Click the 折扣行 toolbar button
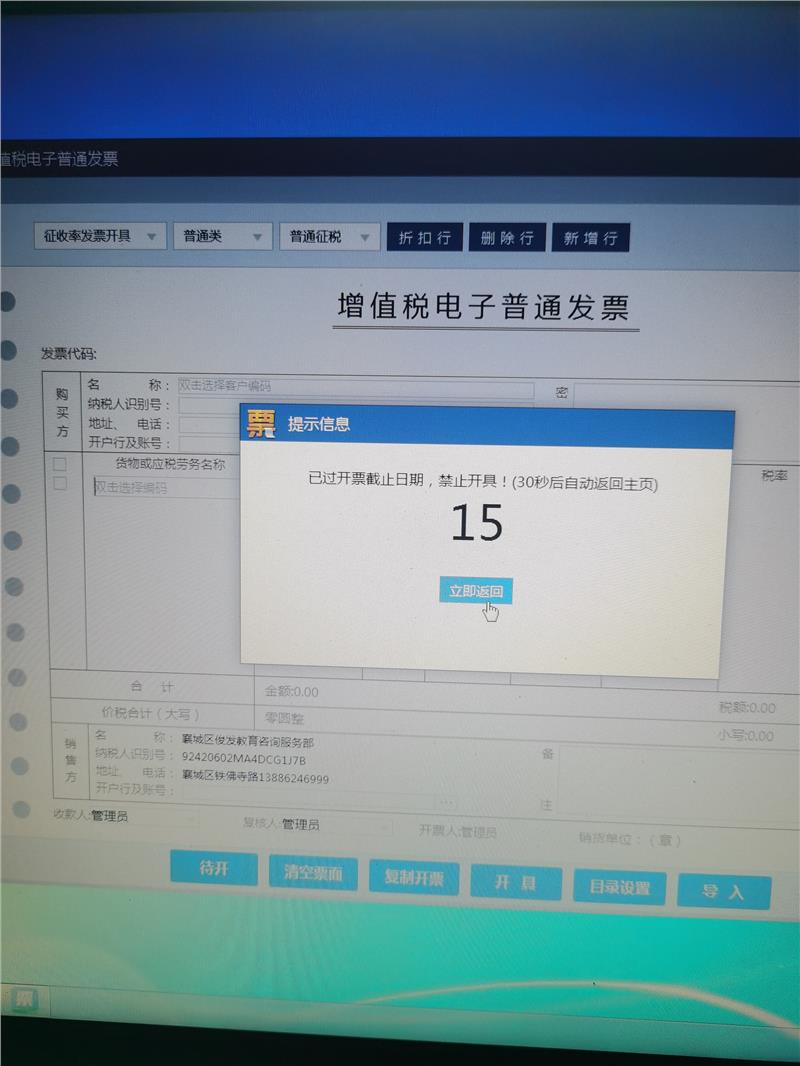 [x=424, y=238]
